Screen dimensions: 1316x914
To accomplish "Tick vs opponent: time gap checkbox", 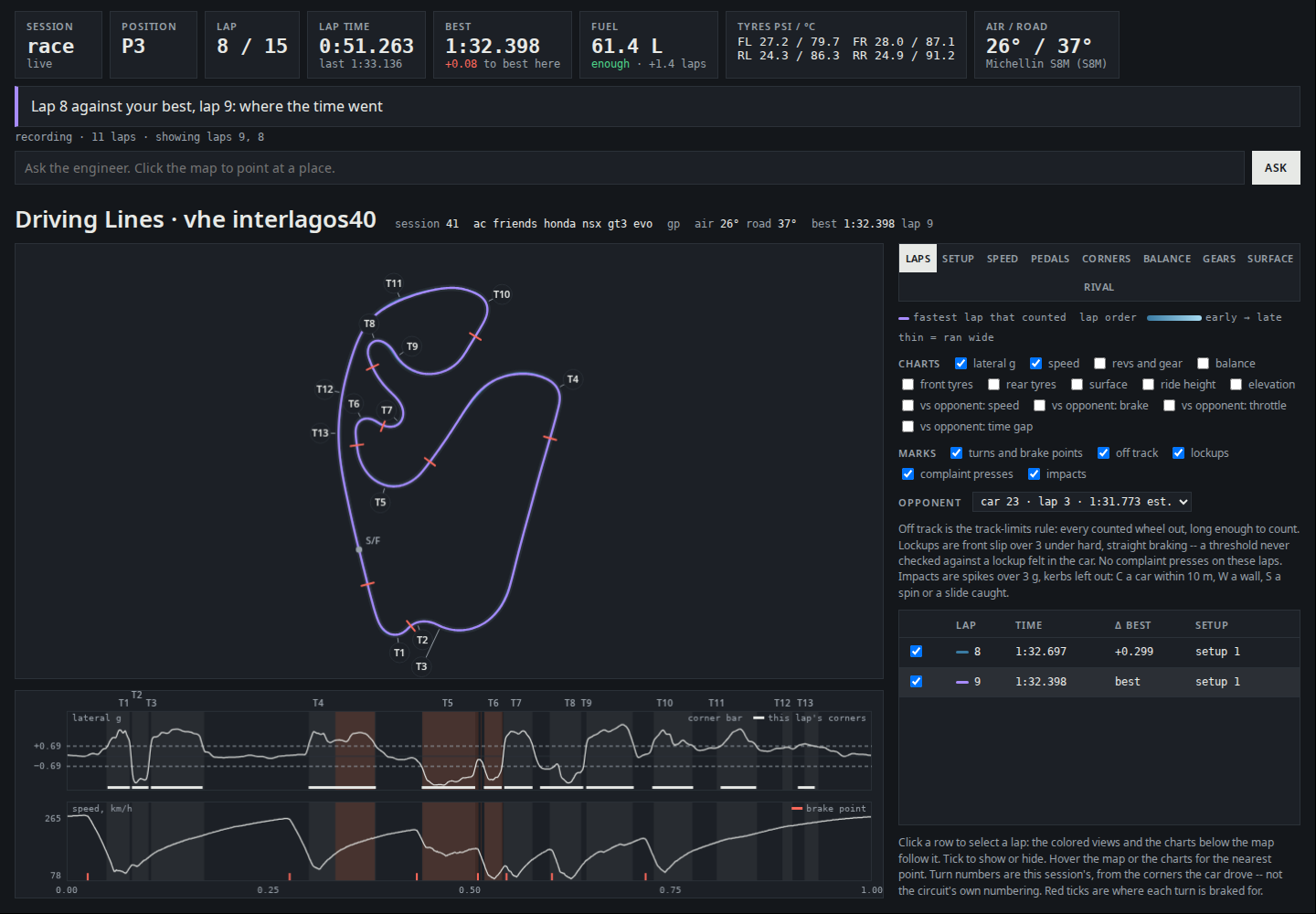I will 907,427.
